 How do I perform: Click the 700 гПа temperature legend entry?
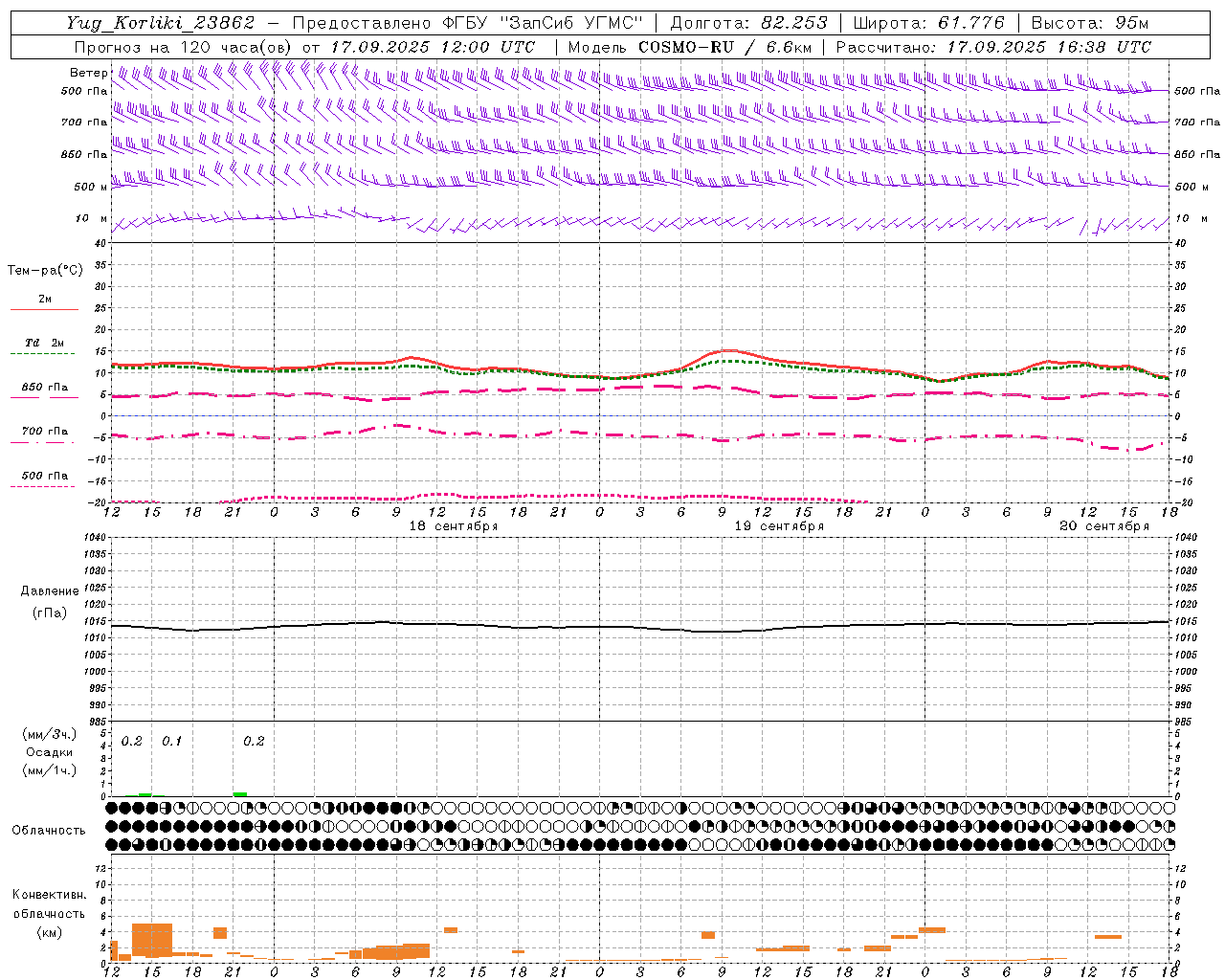[x=44, y=432]
